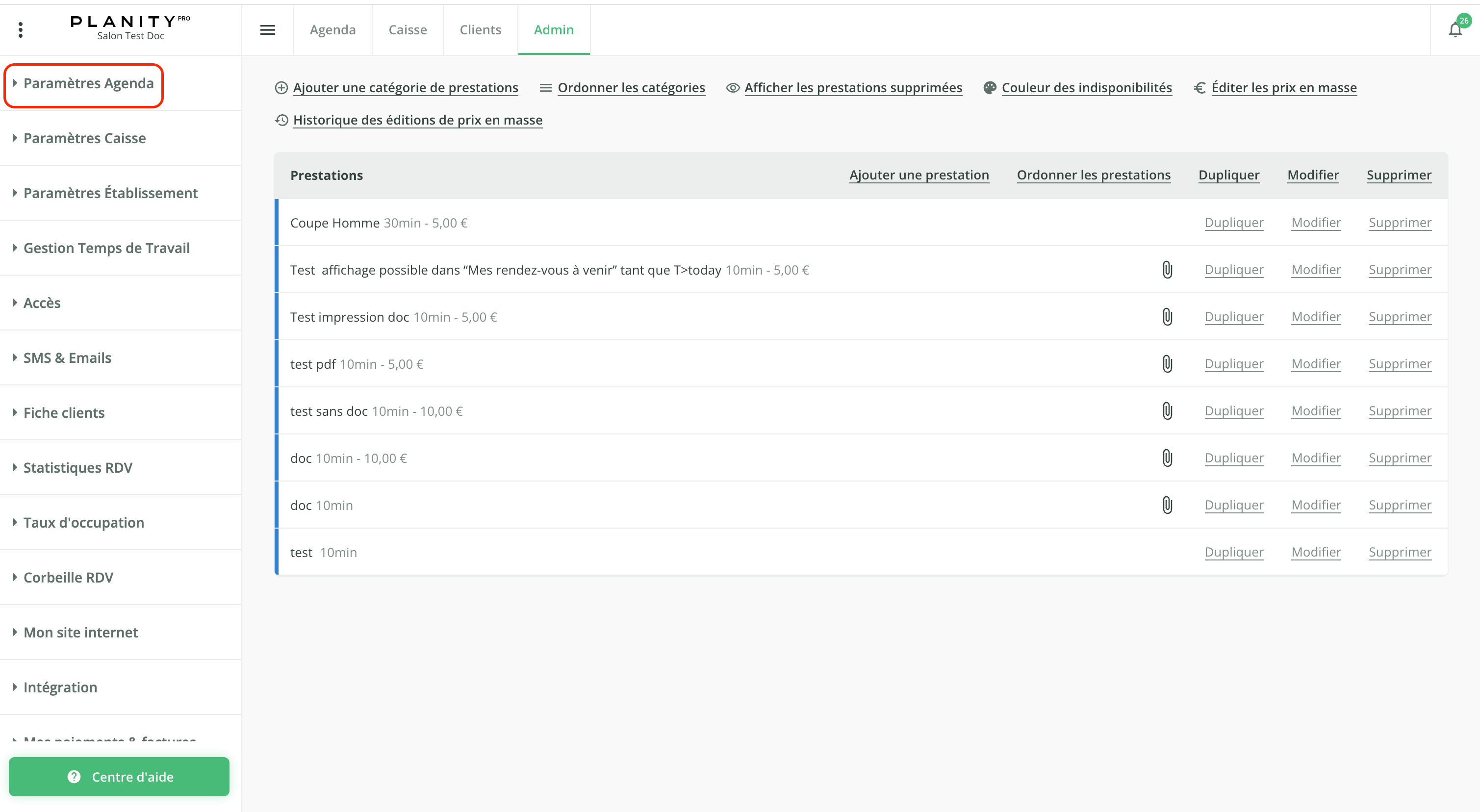The width and height of the screenshot is (1480, 812).
Task: Expand Gestion Temps de Travail section
Action: [x=106, y=248]
